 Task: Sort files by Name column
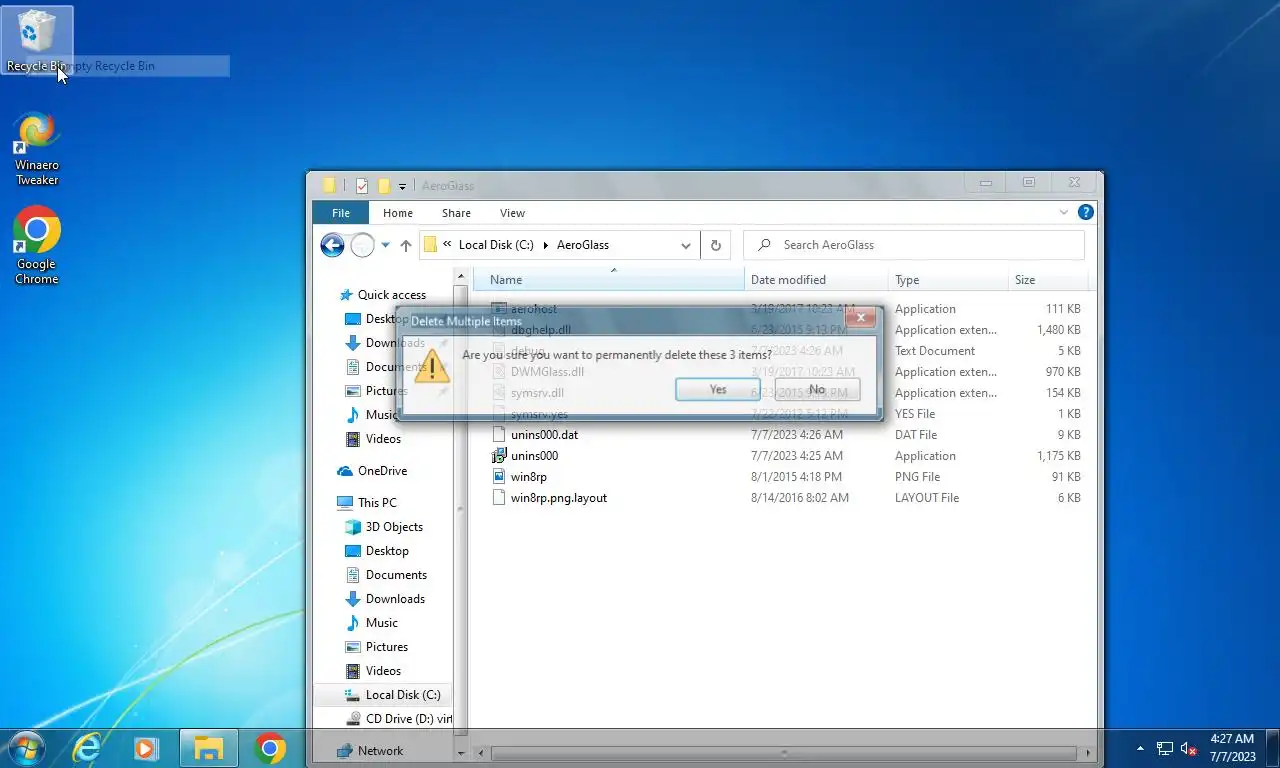609,280
